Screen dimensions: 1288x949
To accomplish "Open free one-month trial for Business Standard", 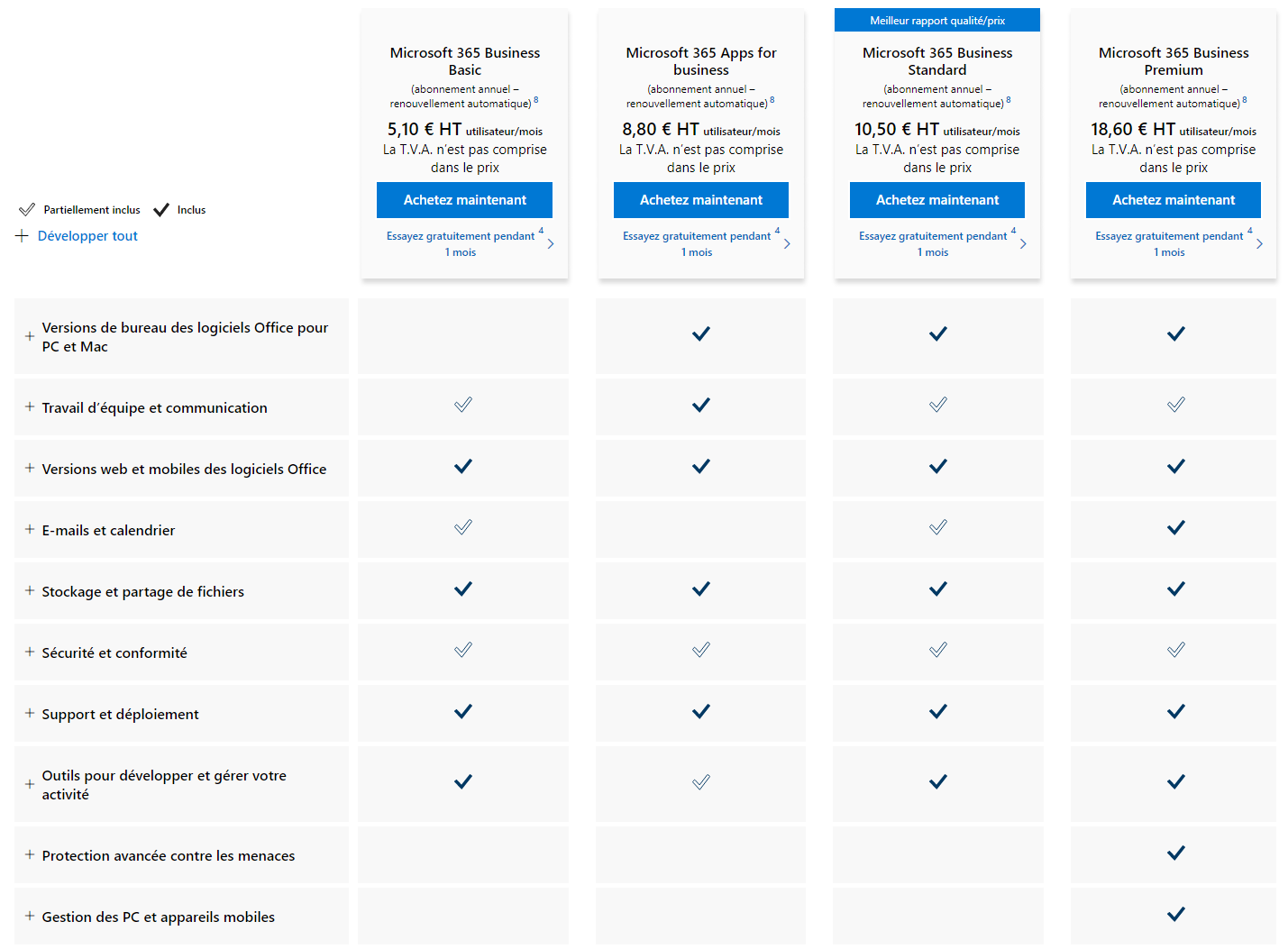I will (933, 243).
